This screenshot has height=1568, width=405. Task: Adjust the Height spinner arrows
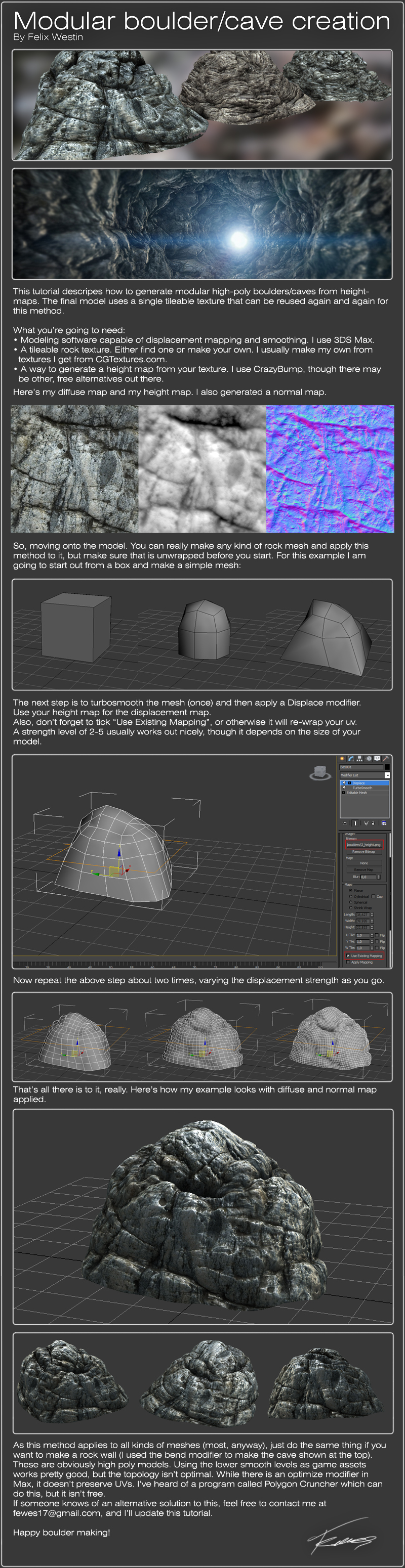coord(373,928)
